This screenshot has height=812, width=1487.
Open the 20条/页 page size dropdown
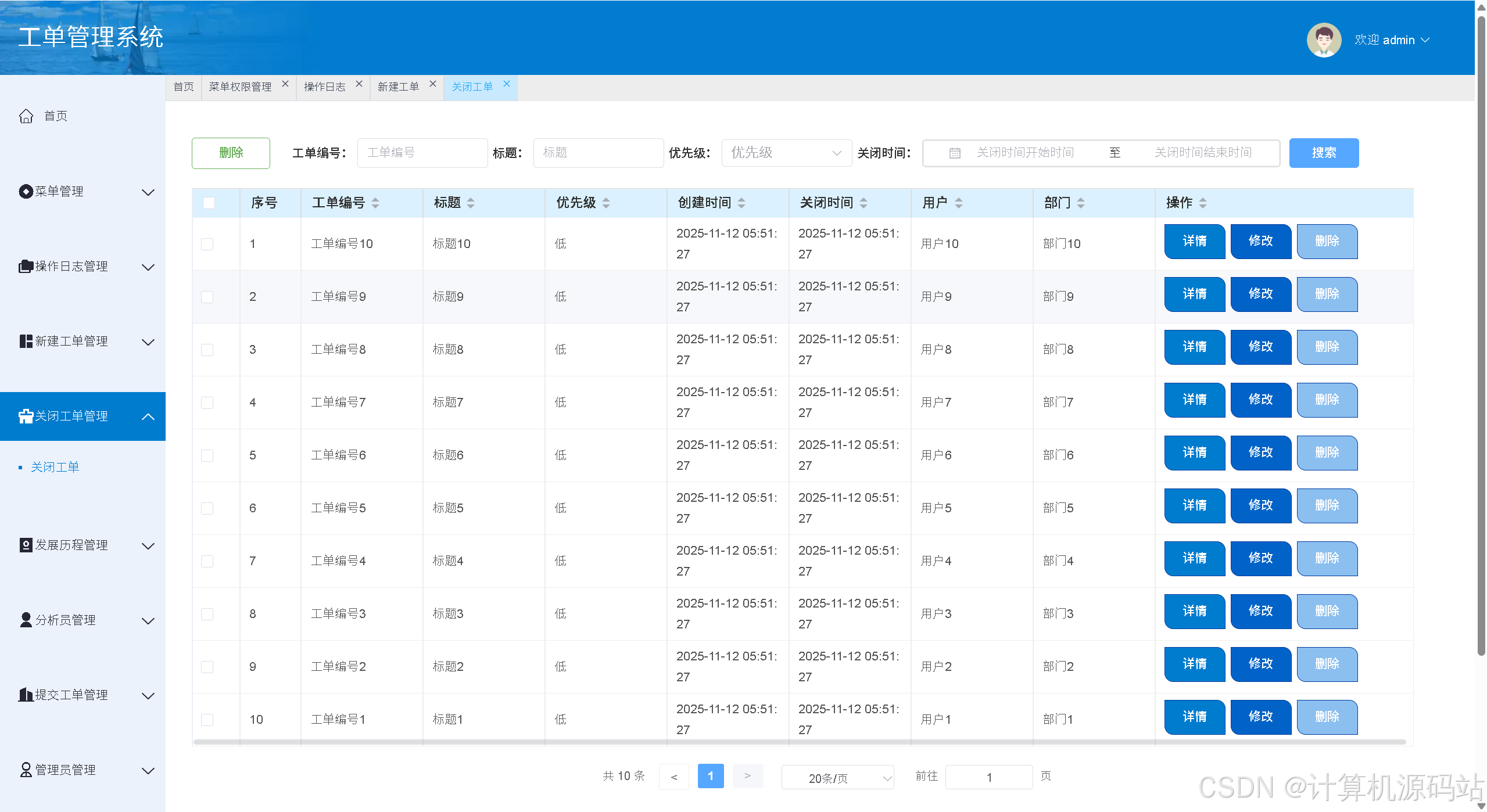[x=837, y=778]
